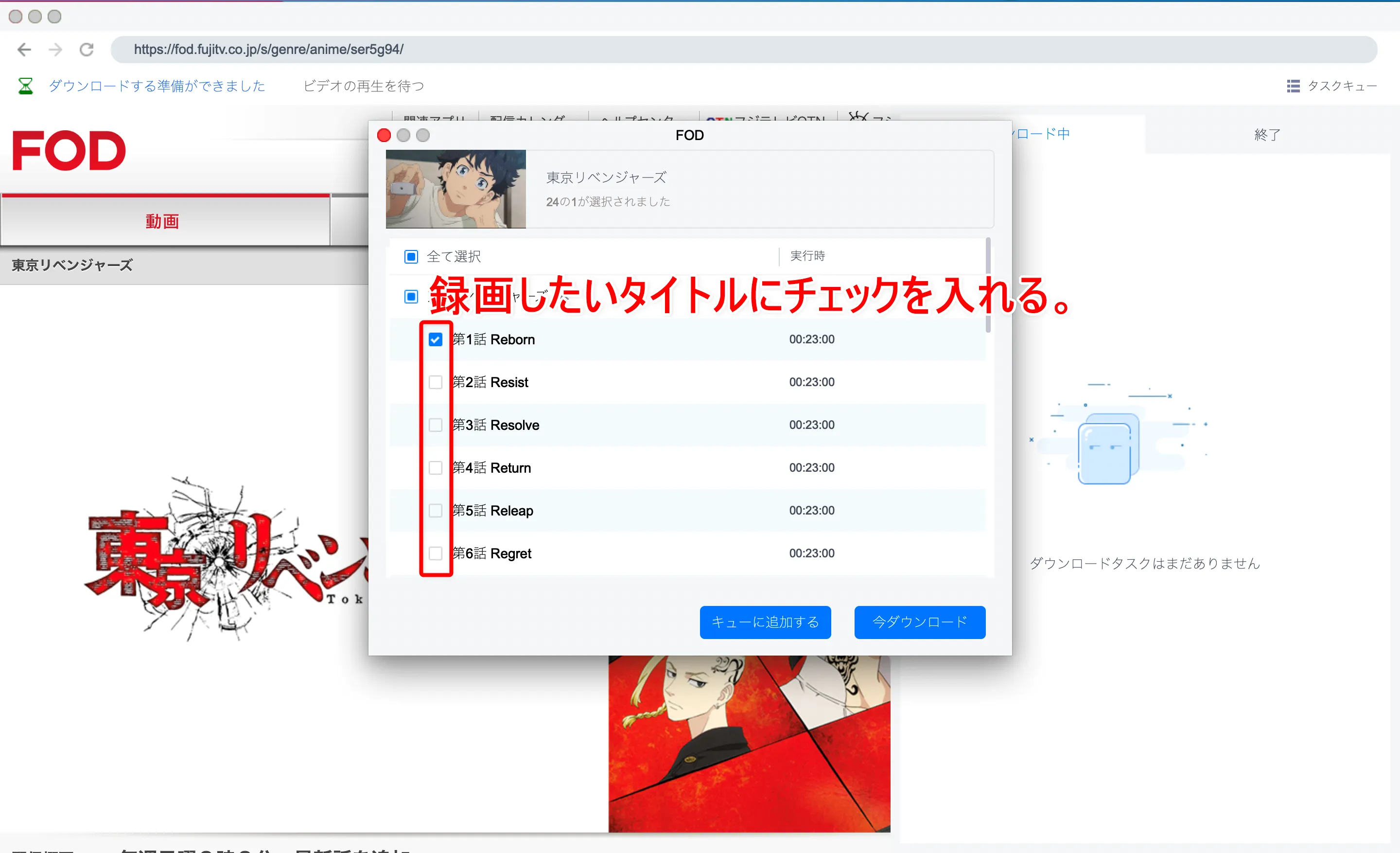The width and height of the screenshot is (1400, 853).
Task: Click the red character artwork below the dialog
Action: (749, 744)
